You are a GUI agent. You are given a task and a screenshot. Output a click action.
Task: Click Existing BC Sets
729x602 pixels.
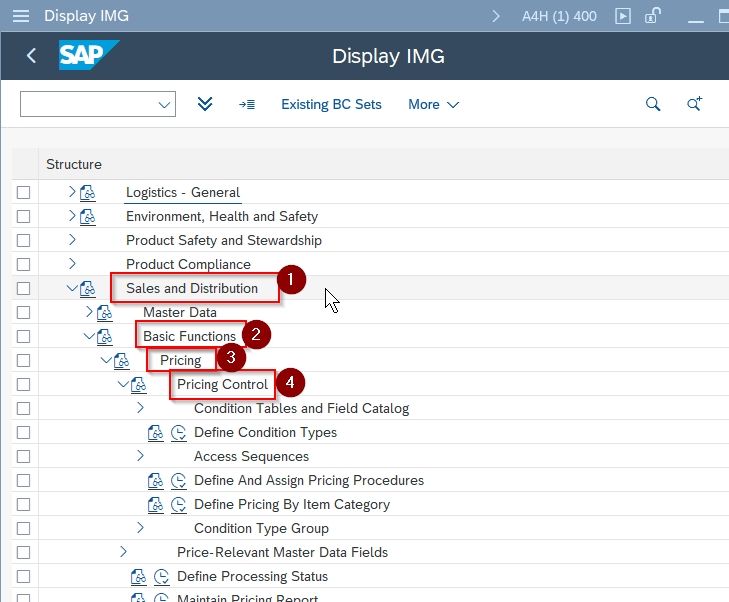click(331, 105)
